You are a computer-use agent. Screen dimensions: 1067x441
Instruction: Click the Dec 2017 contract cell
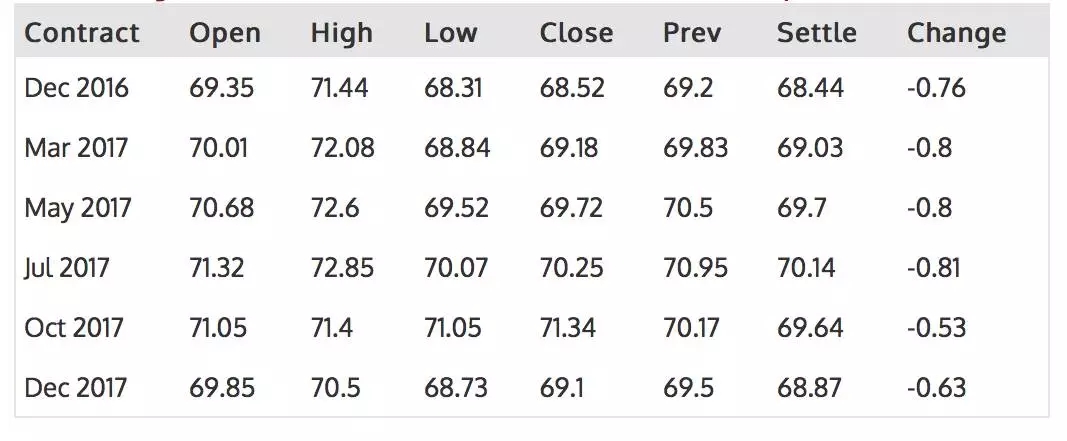tap(77, 388)
